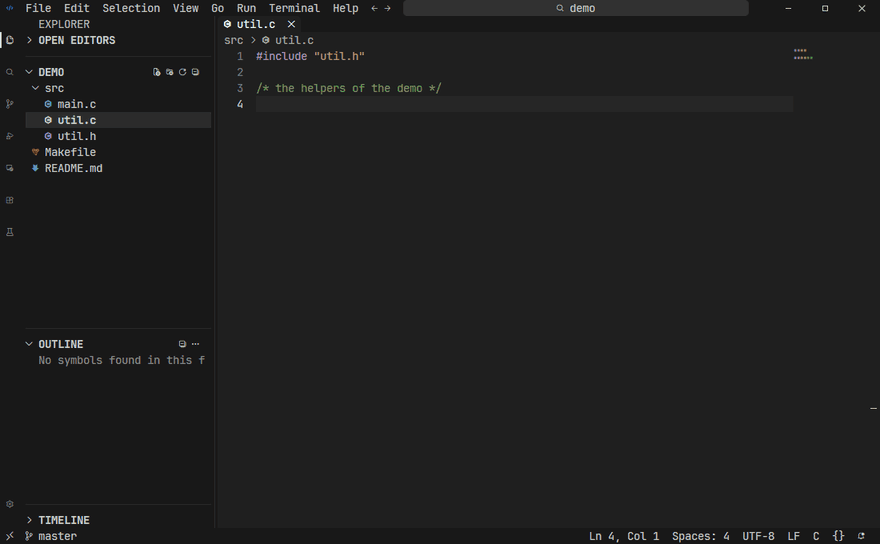Open the Help menu

coord(345,8)
